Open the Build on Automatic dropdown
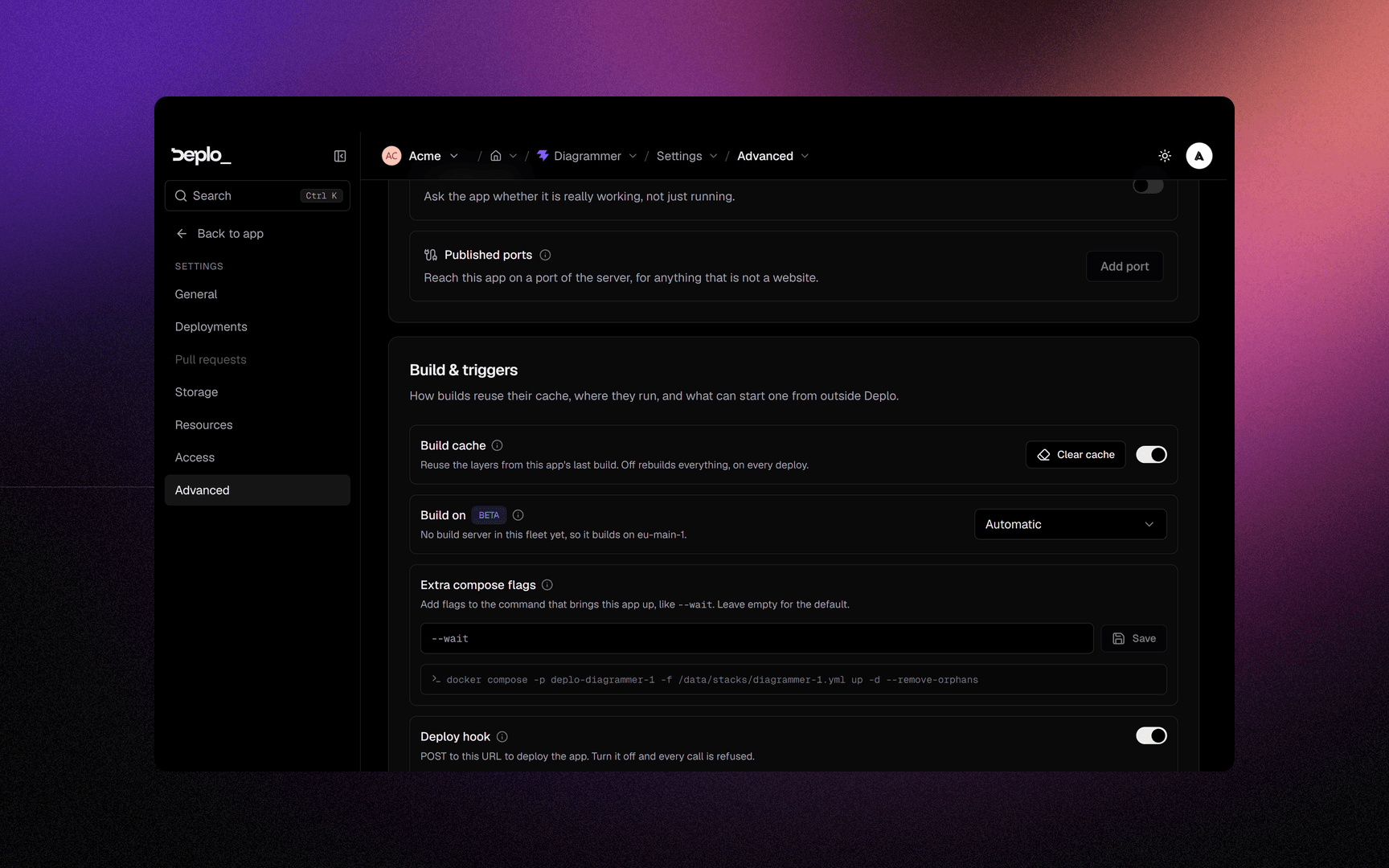 (1070, 524)
